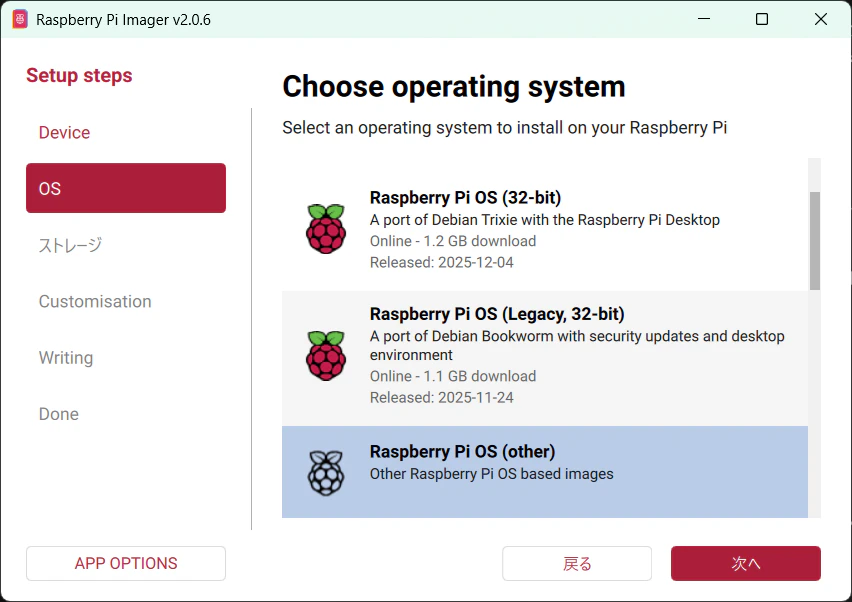
Task: Click the Raspberry Pi Imager app icon in title bar
Action: coord(20,20)
